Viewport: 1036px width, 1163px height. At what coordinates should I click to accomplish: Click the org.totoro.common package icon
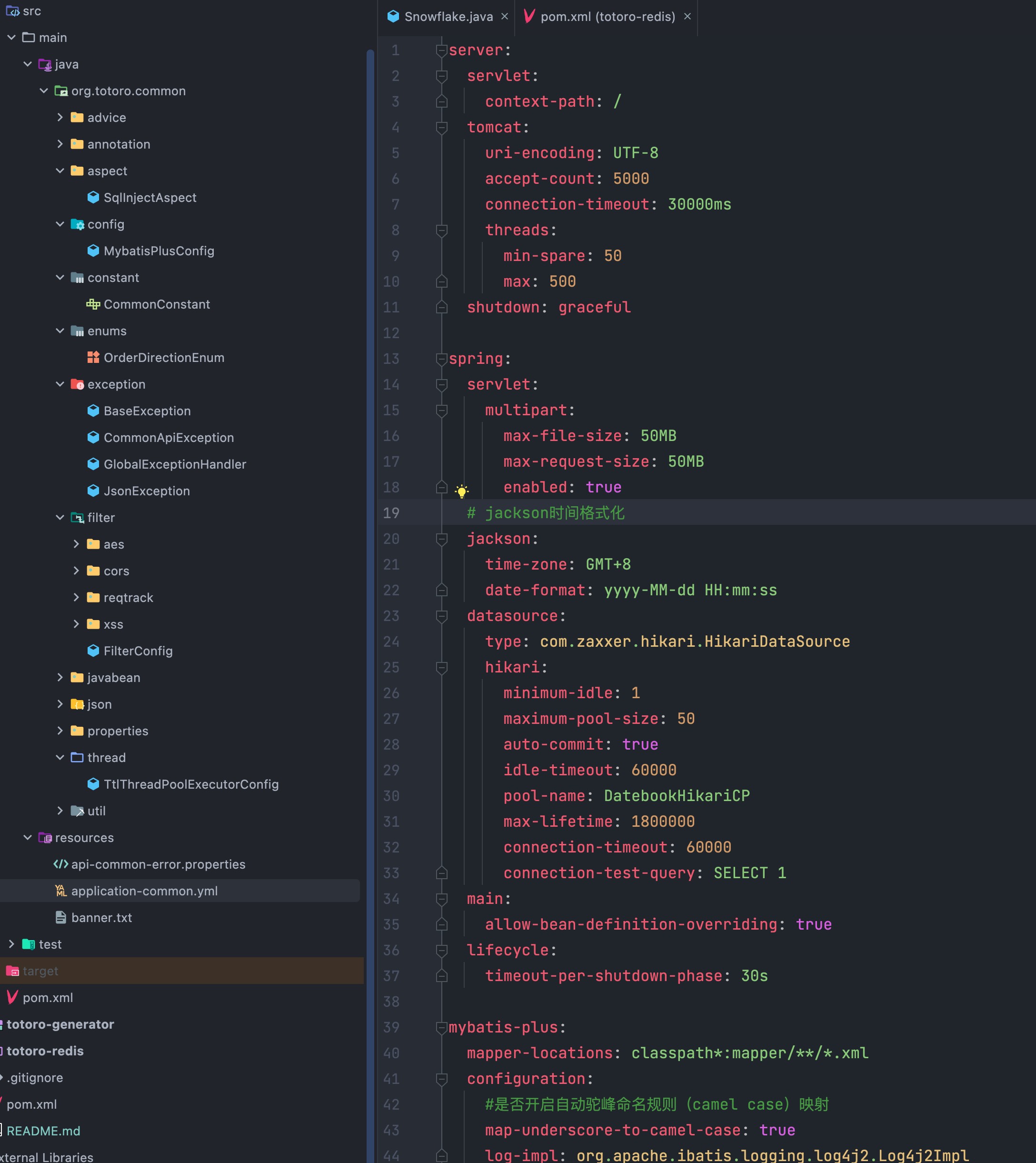[x=61, y=91]
